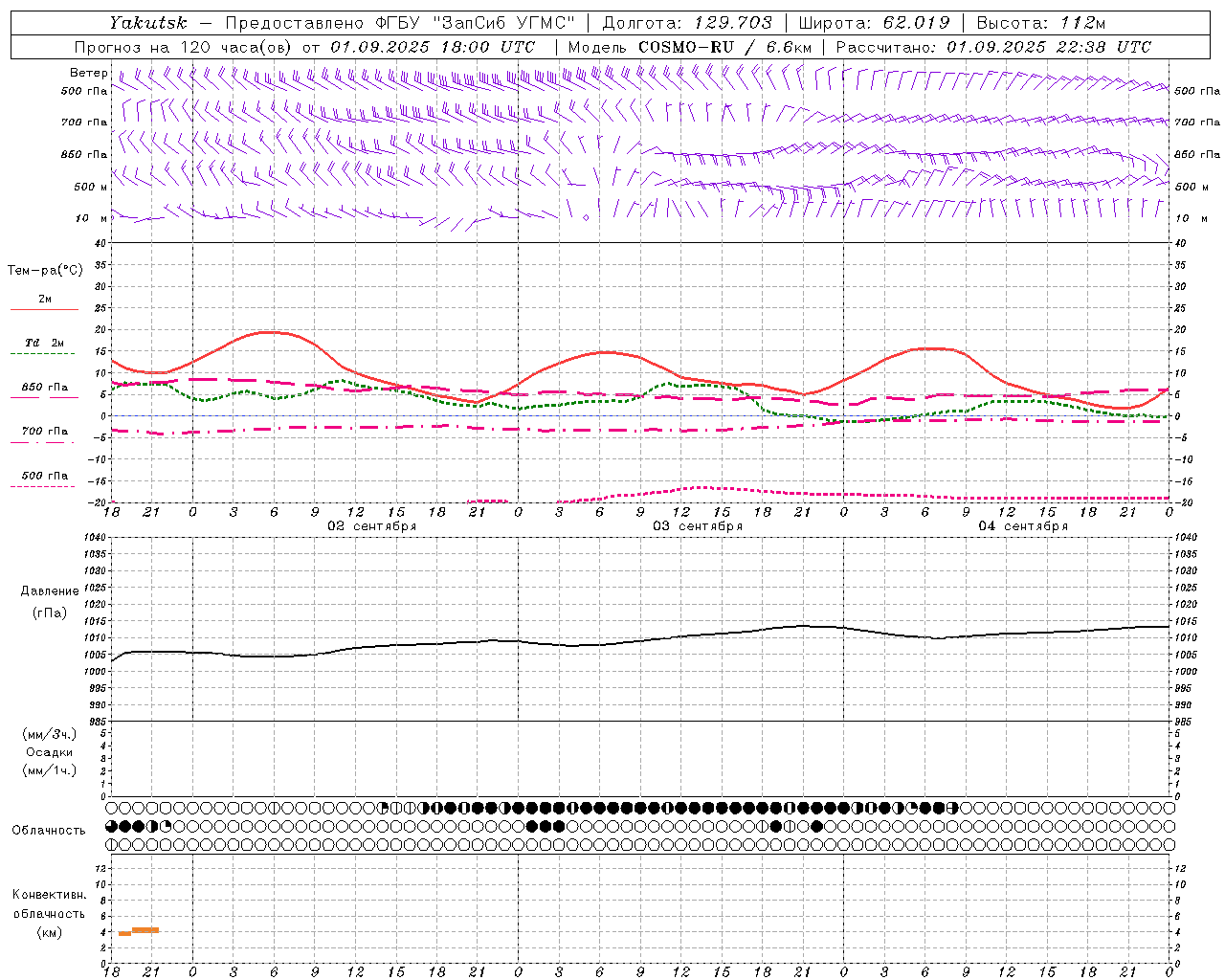This screenshot has height=980, width=1225.
Task: Click the 'Ветер' wind panel label
Action: tap(88, 73)
